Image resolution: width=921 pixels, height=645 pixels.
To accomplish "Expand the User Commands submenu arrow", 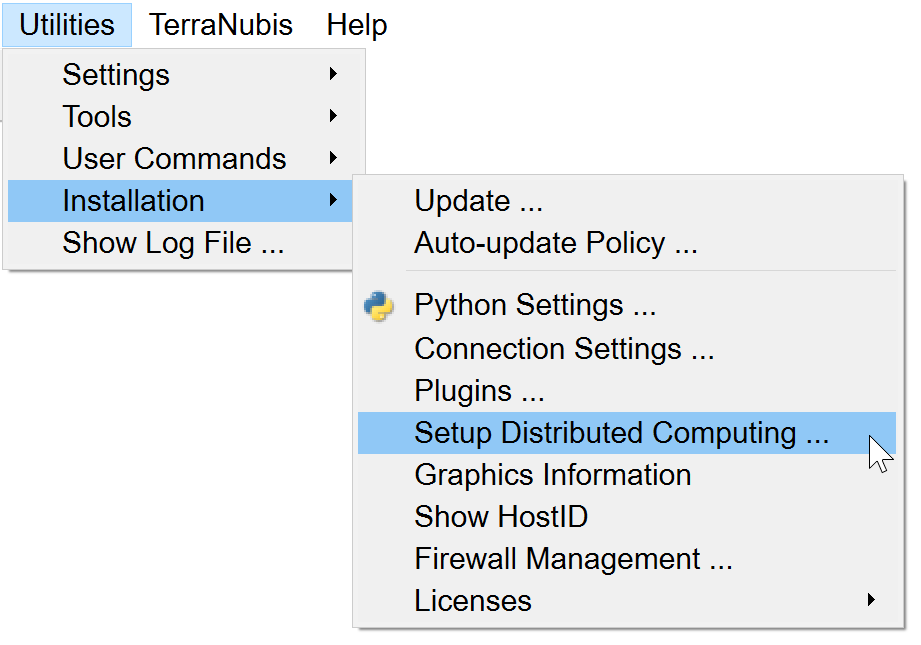I will point(333,159).
